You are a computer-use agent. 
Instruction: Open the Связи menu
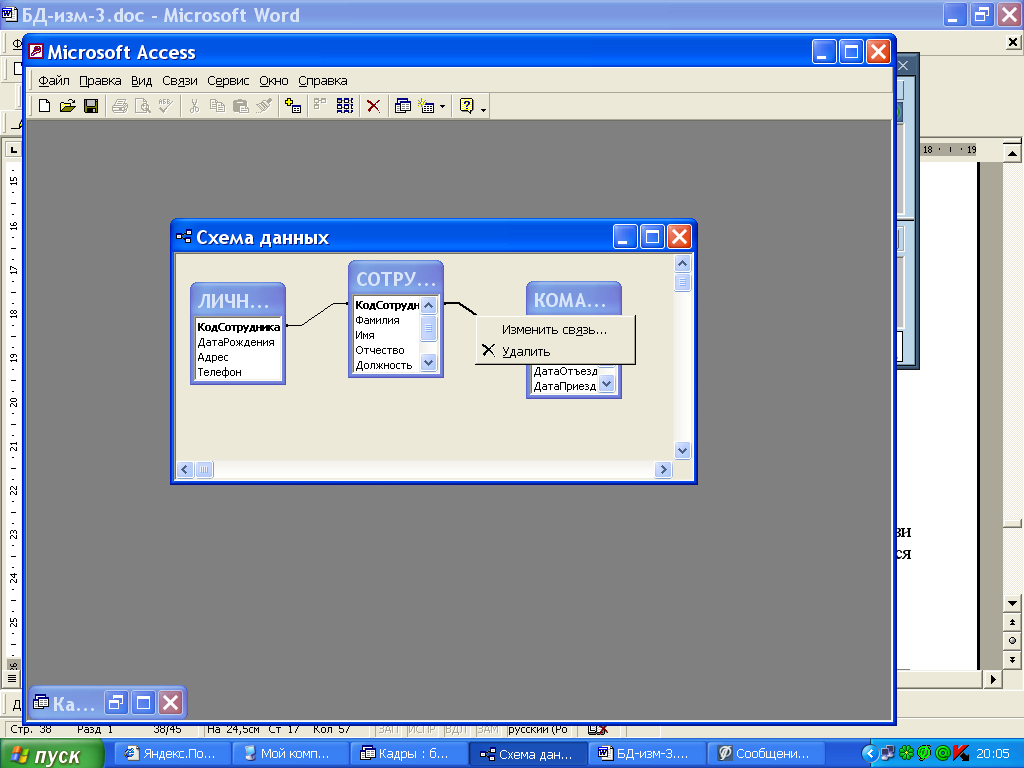click(180, 81)
